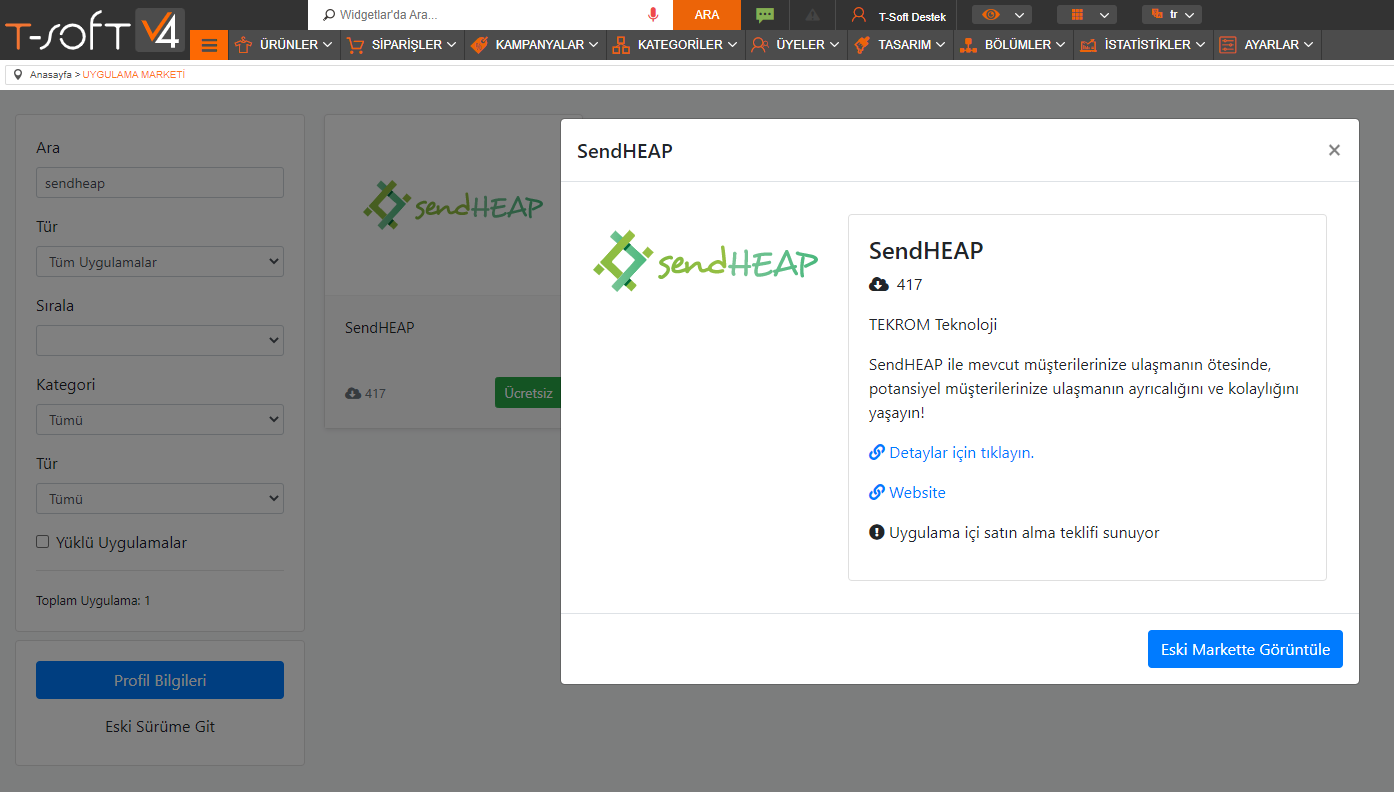This screenshot has height=792, width=1394.
Task: Click the magnifier icon in widget search
Action: [x=329, y=15]
